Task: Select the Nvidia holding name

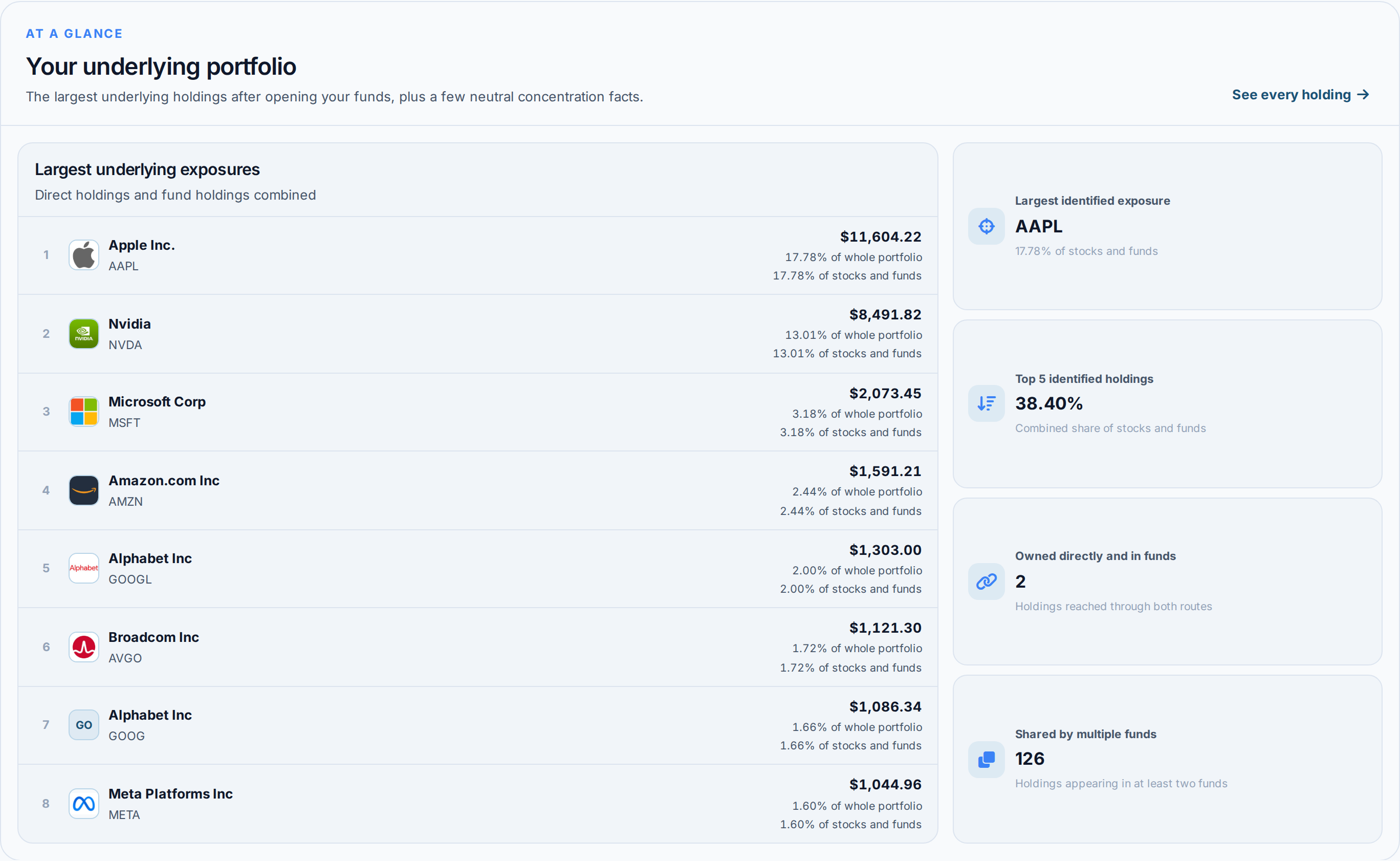Action: [130, 324]
